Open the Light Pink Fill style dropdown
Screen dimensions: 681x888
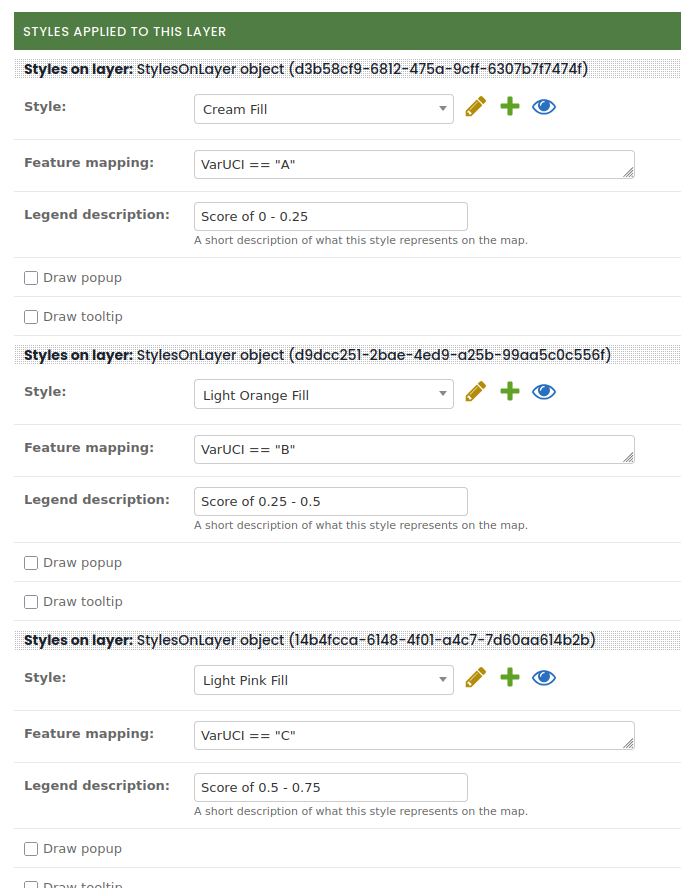click(x=323, y=680)
